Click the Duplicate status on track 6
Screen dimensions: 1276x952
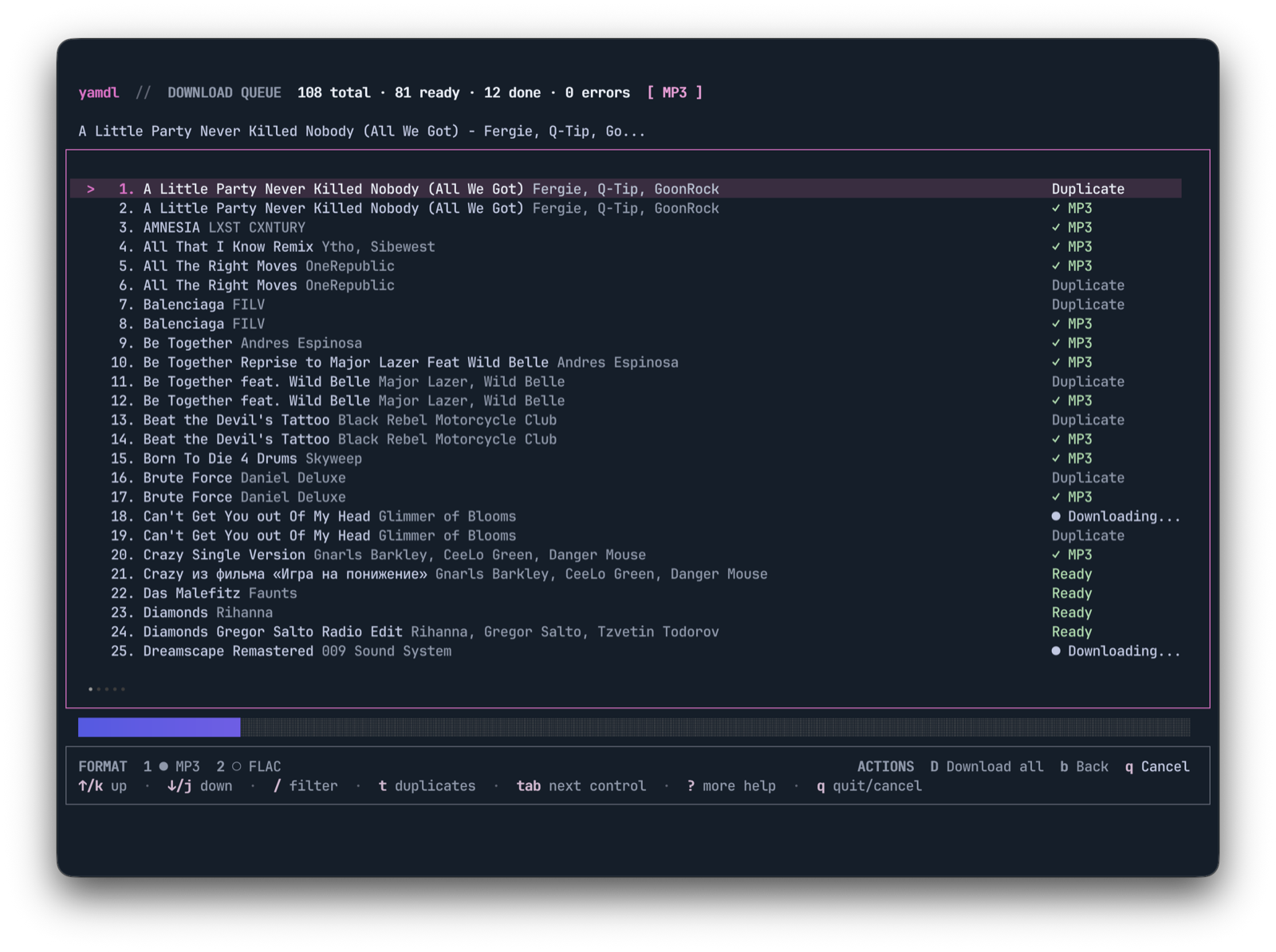click(1088, 285)
